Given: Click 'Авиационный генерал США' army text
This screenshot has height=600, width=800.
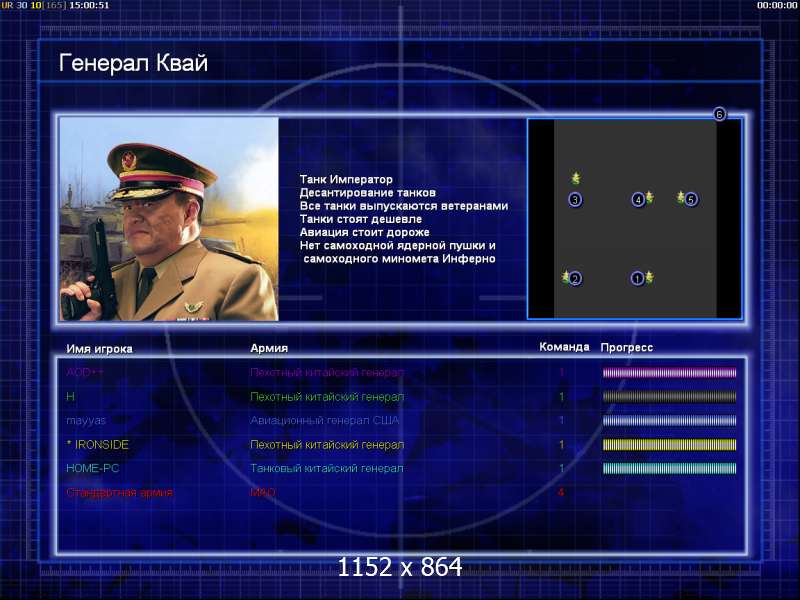Looking at the screenshot, I should 324,420.
